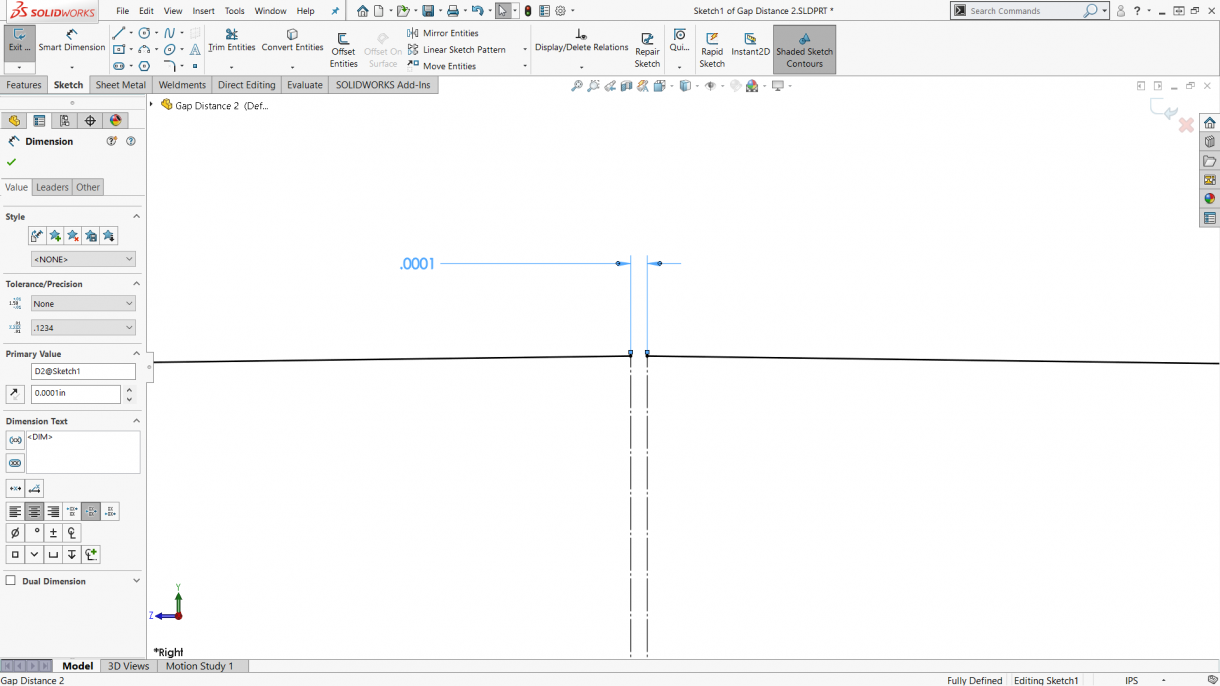Select the Sketch Fillet tool
1220x686 pixels.
tap(169, 66)
